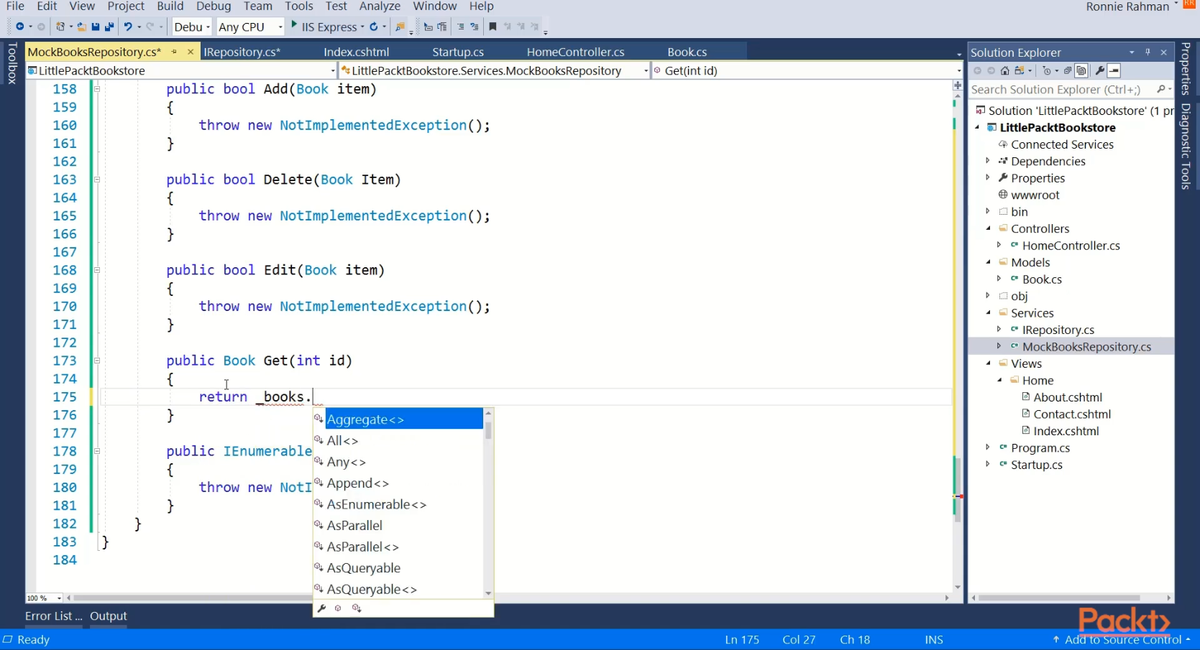Screen dimensions: 1200x650
Task: Pin the Solution Explorer panel
Action: (x=1148, y=52)
